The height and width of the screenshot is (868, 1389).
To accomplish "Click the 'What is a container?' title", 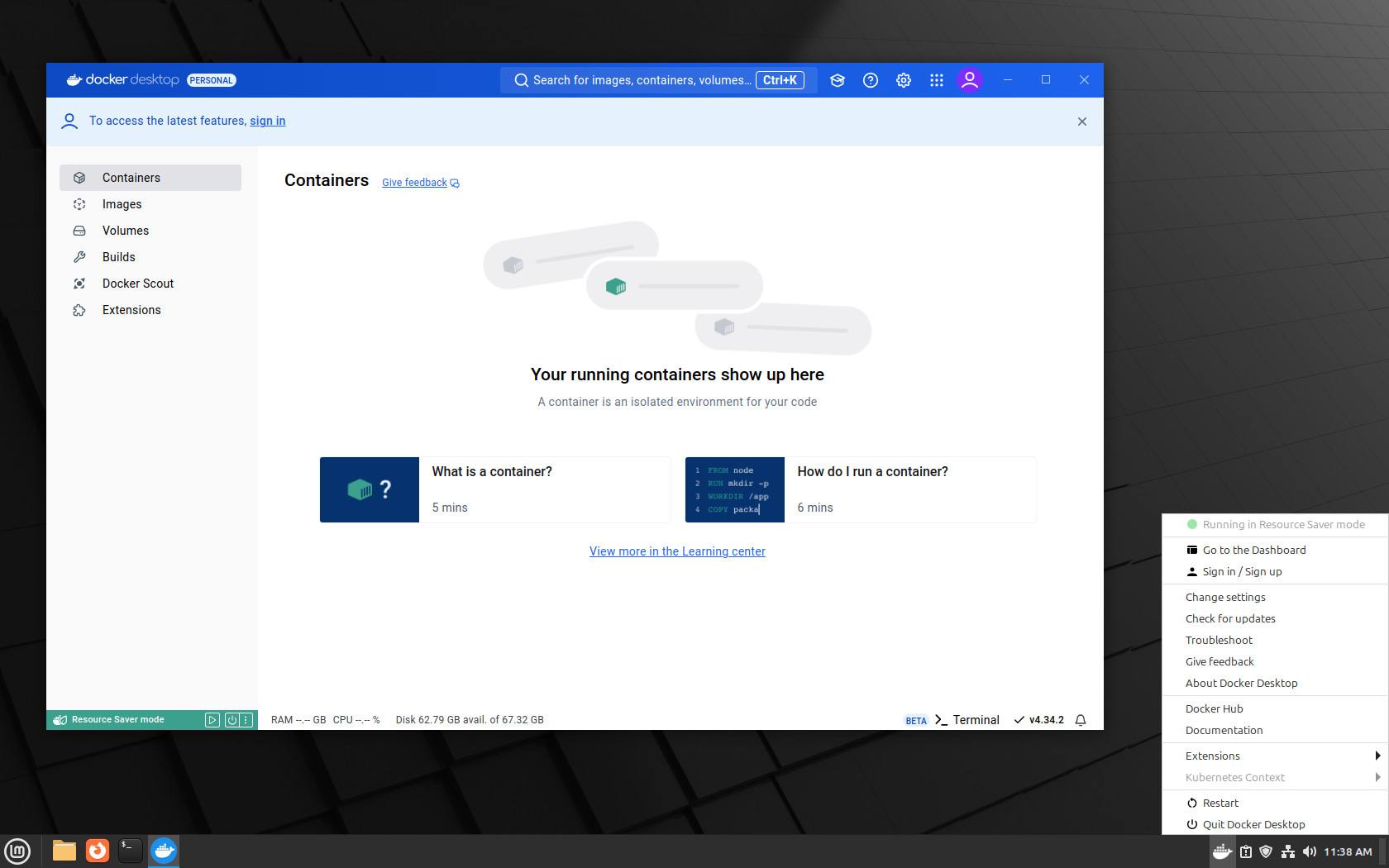I will 492,471.
